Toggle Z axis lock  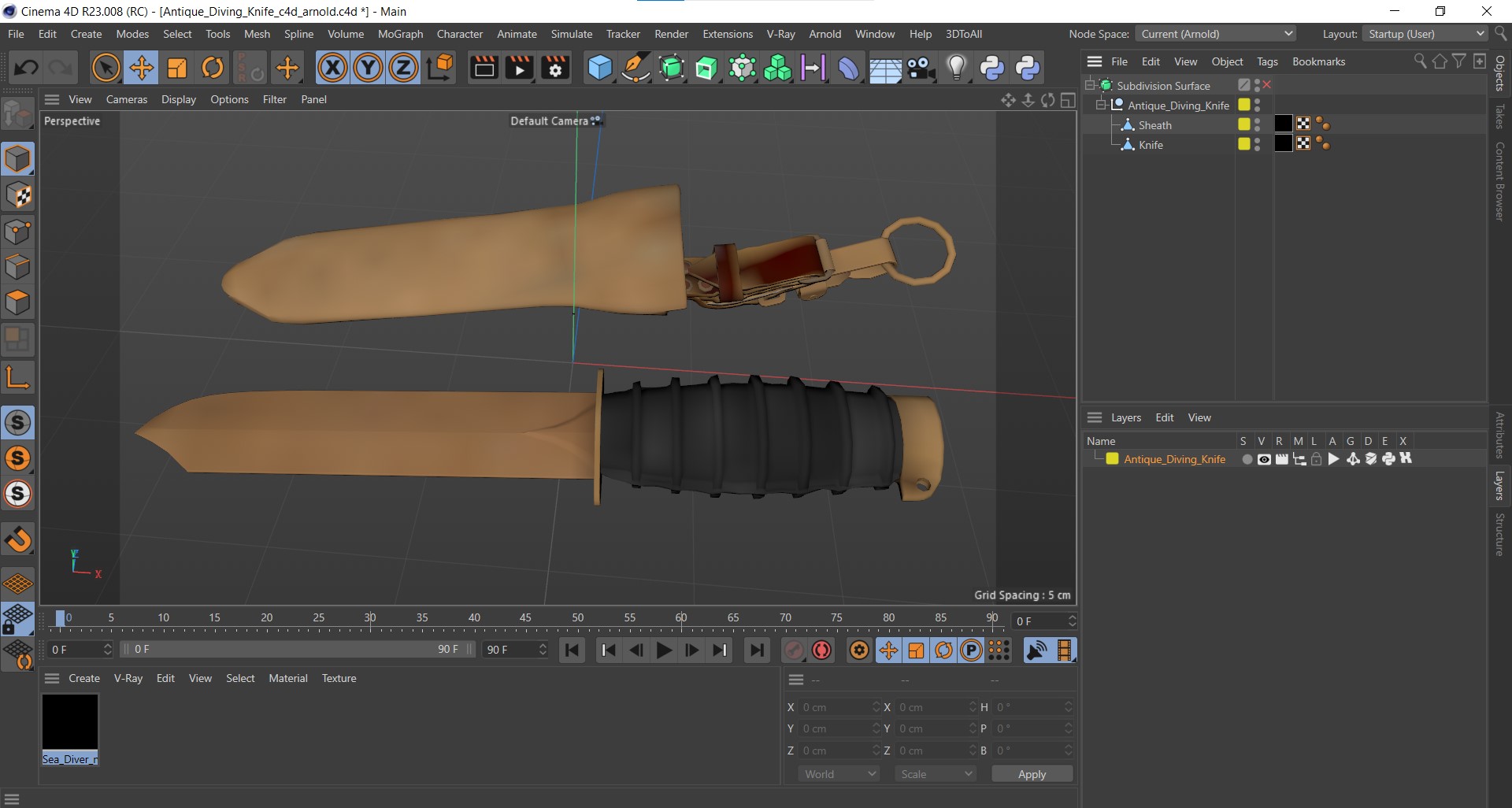coord(403,68)
